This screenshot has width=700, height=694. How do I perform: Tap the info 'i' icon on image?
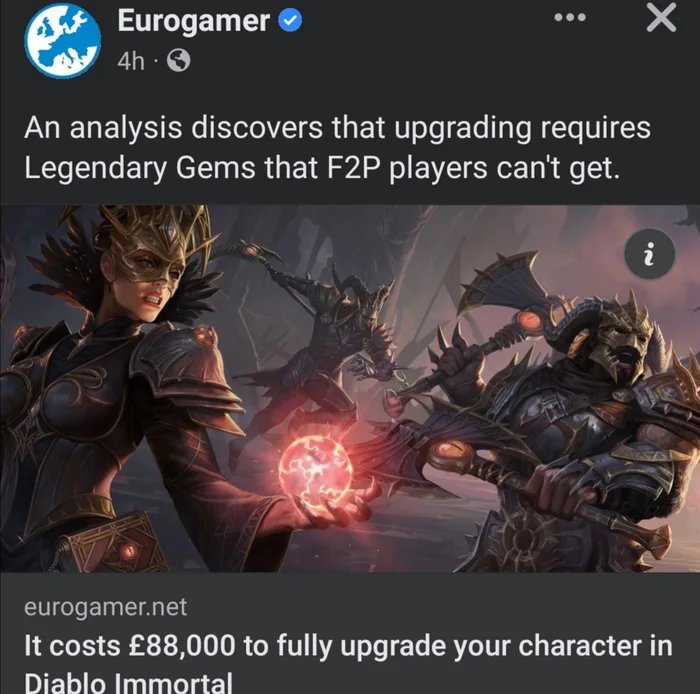[649, 254]
